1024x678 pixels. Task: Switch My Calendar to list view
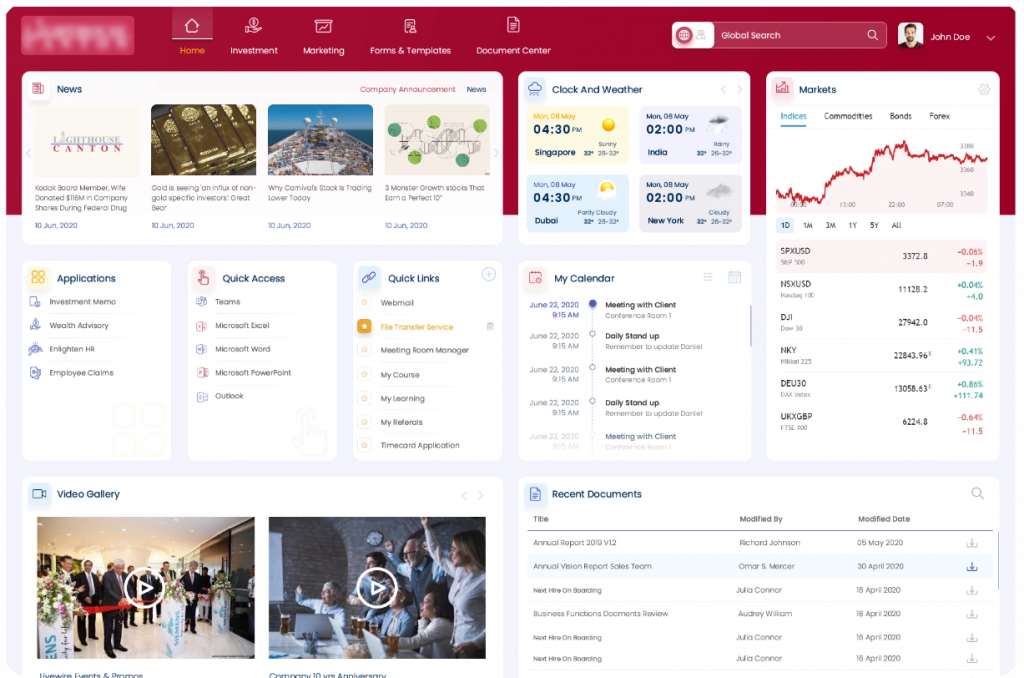tap(708, 277)
